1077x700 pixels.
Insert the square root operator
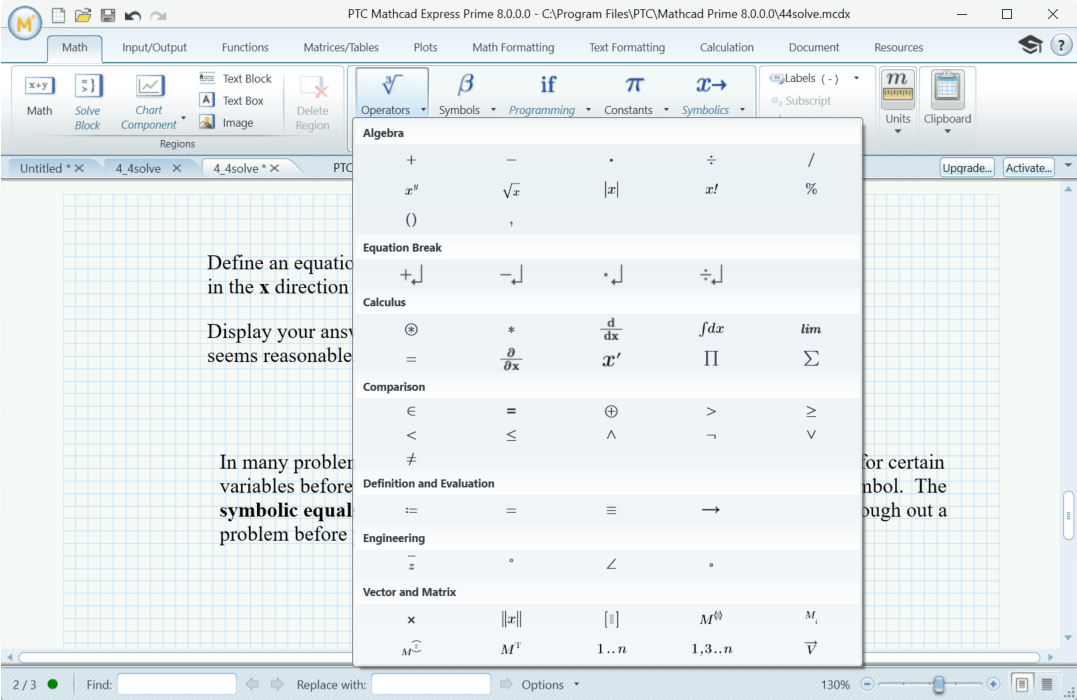(511, 190)
